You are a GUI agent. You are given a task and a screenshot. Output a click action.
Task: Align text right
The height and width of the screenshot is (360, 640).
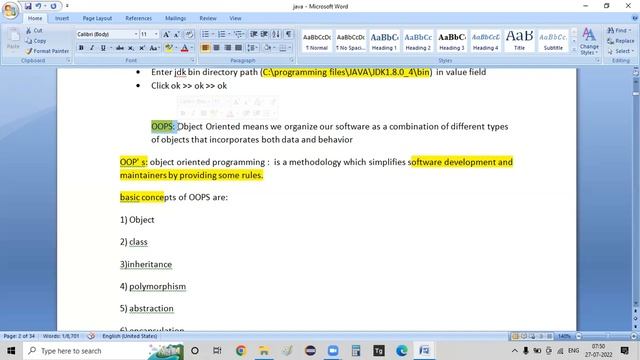click(227, 48)
